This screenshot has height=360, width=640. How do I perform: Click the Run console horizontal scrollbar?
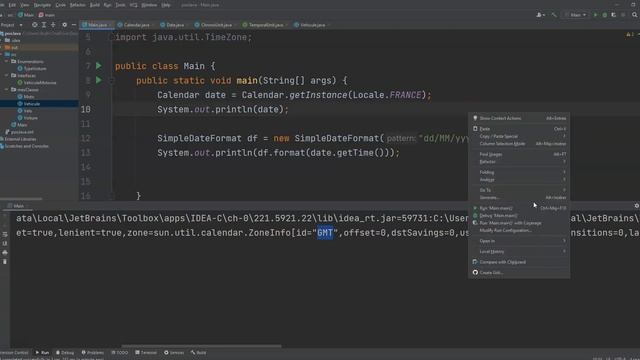201,346
